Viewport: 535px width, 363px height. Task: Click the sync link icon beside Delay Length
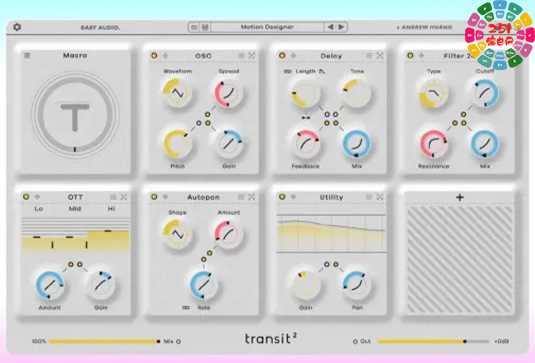tap(288, 71)
